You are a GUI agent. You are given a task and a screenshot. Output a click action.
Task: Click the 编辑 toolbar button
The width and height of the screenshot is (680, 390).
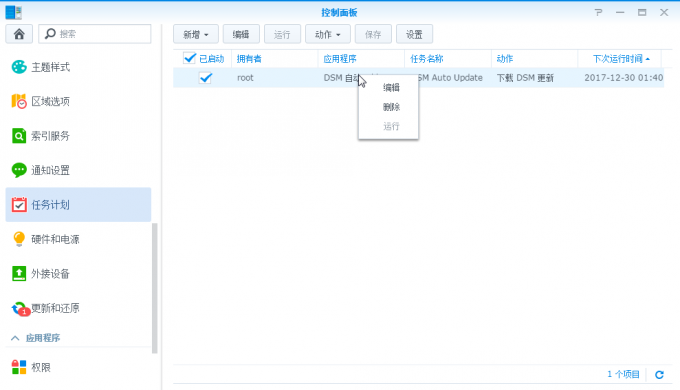(x=241, y=34)
